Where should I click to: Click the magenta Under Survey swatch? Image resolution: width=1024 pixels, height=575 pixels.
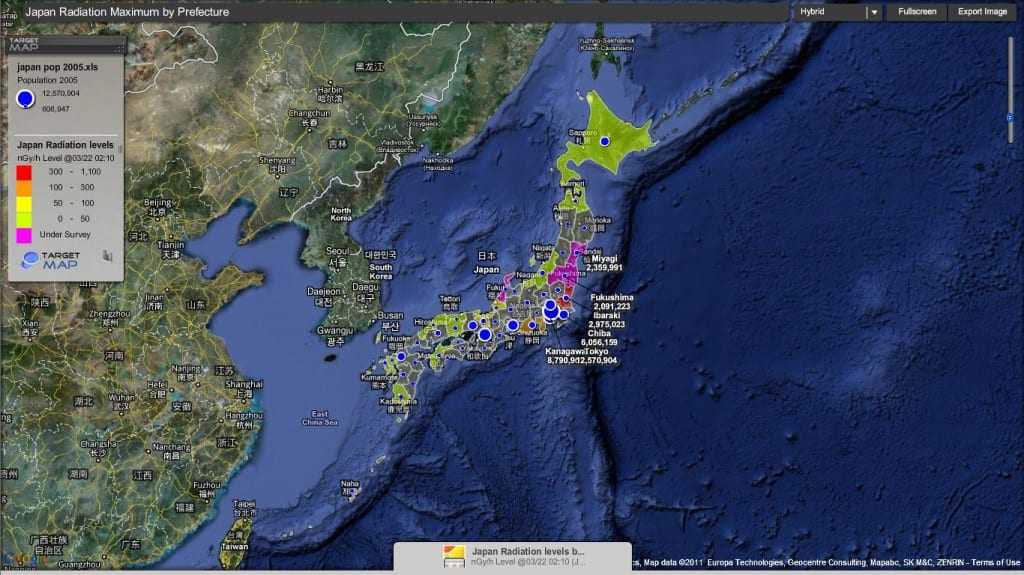coord(24,234)
